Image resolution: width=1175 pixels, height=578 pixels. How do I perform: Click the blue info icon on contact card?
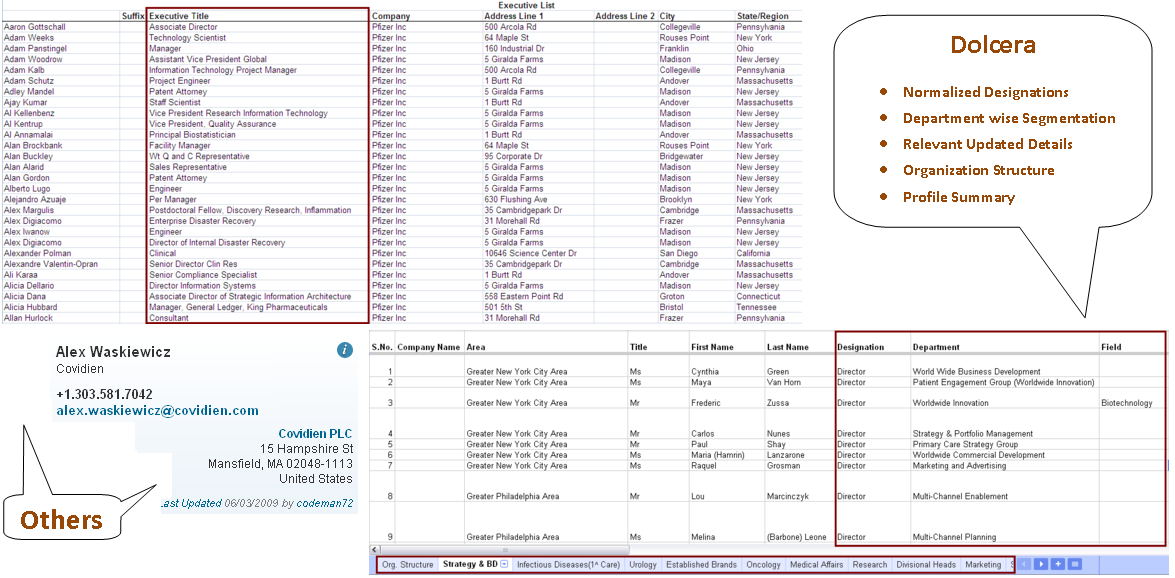[345, 350]
